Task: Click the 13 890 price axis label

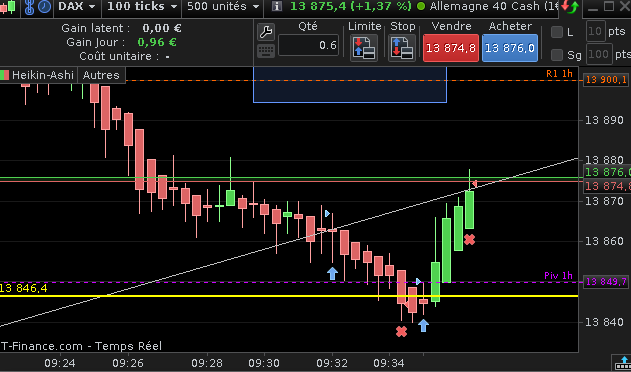Action: pyautogui.click(x=604, y=120)
